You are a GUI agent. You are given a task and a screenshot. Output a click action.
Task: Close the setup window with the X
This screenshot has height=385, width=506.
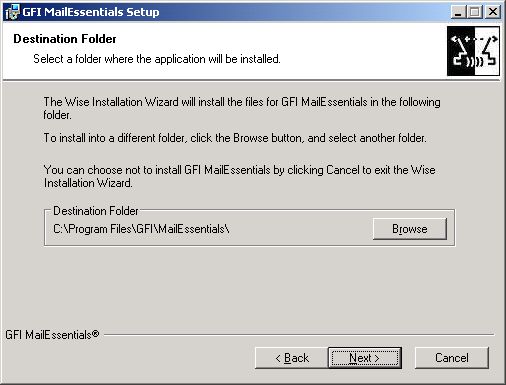click(x=492, y=12)
